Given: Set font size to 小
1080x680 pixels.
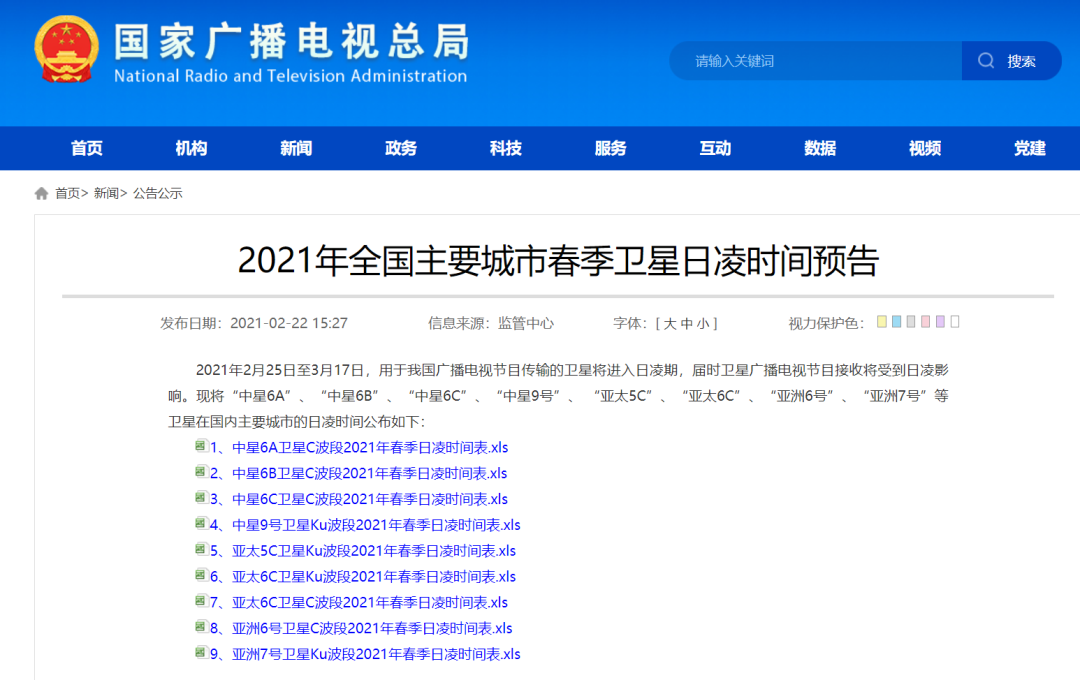Looking at the screenshot, I should pyautogui.click(x=703, y=324).
